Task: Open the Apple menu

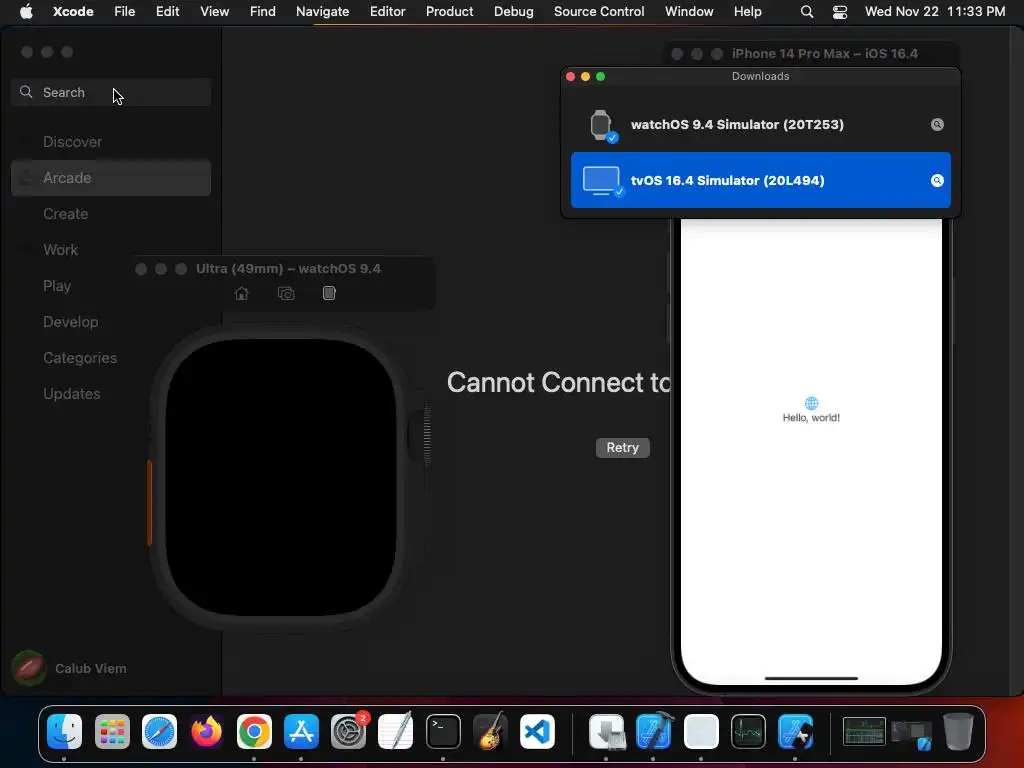Action: point(26,11)
